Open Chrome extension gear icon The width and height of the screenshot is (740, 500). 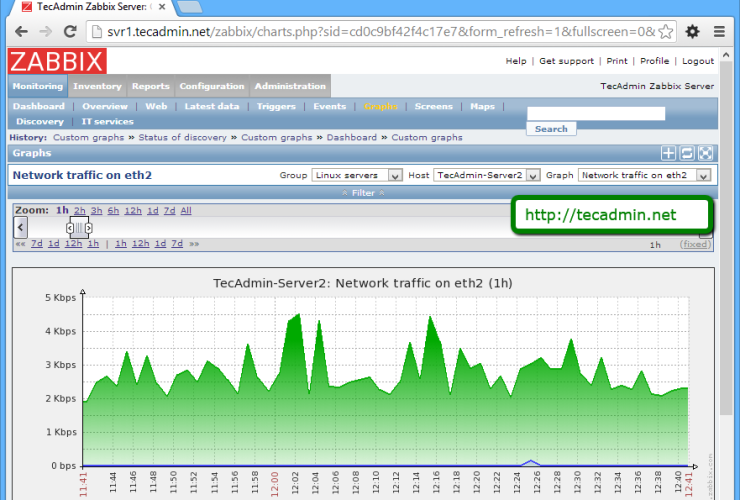[693, 31]
